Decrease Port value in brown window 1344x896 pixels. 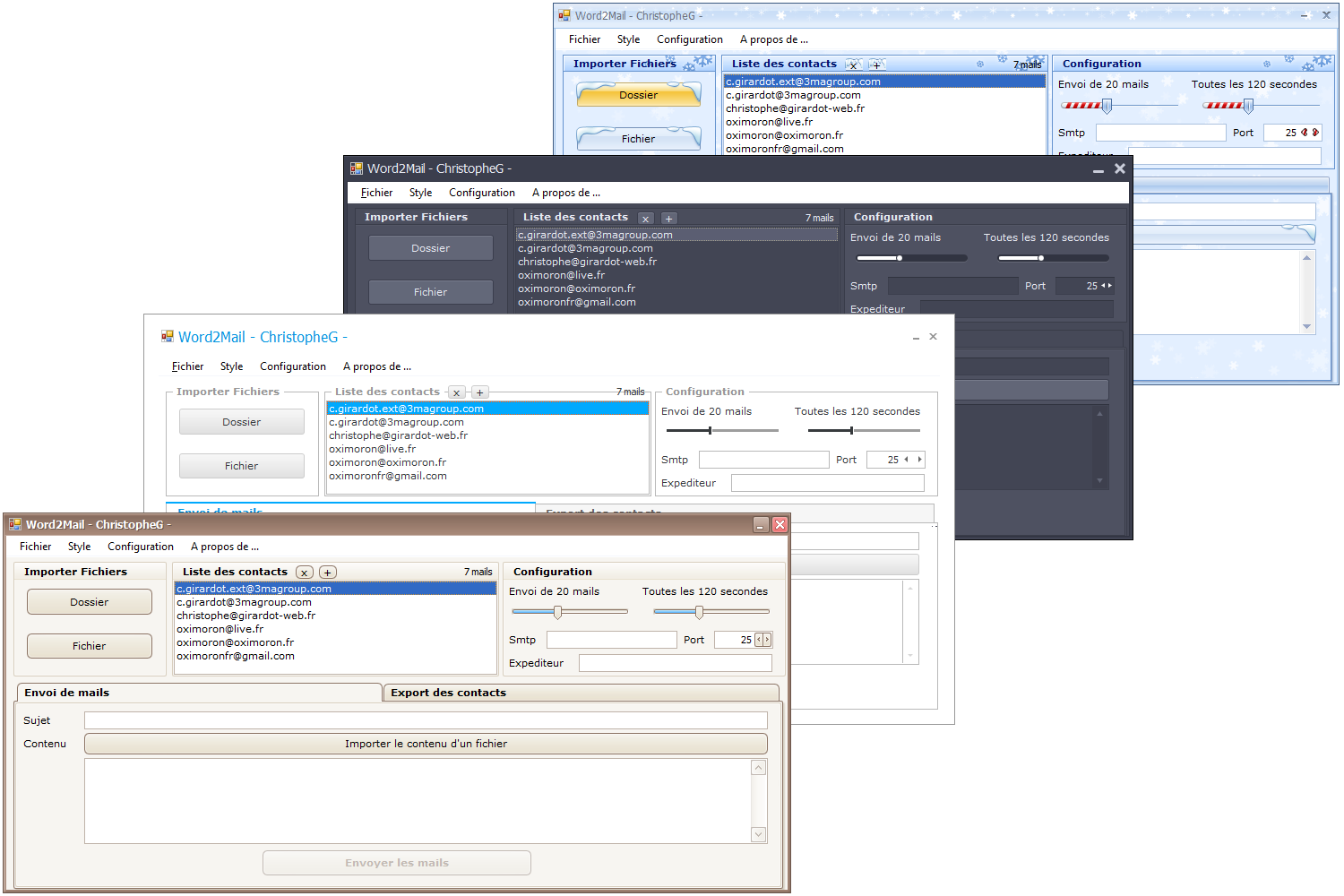coord(759,640)
